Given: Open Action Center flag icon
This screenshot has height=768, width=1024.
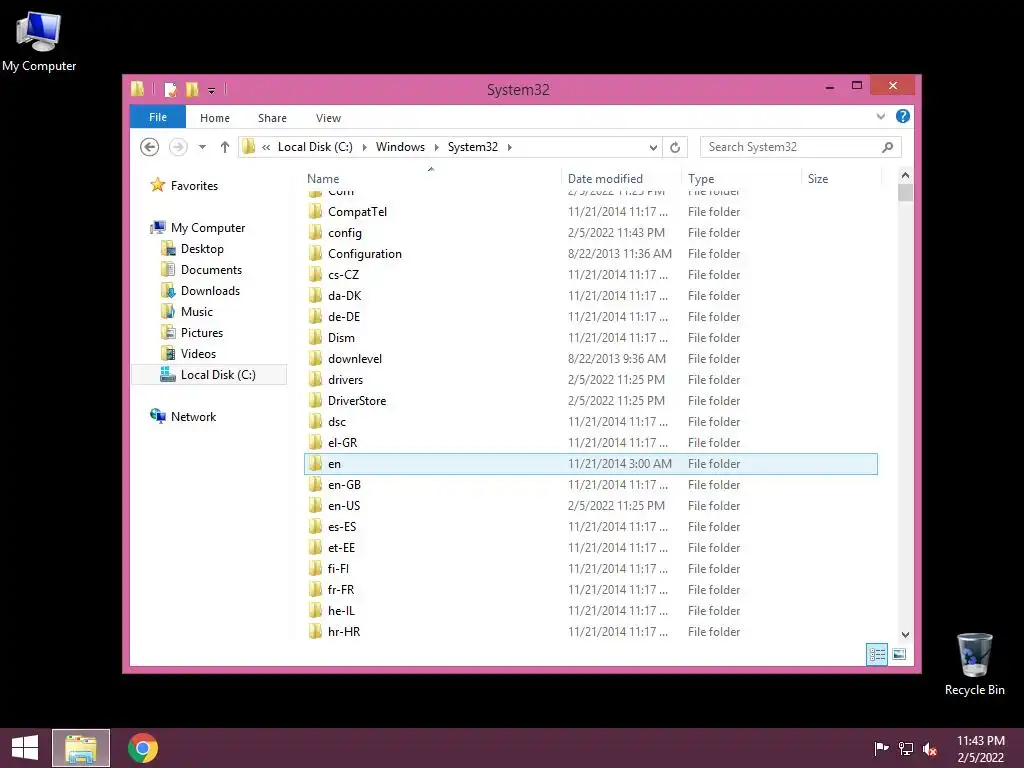Looking at the screenshot, I should (881, 748).
